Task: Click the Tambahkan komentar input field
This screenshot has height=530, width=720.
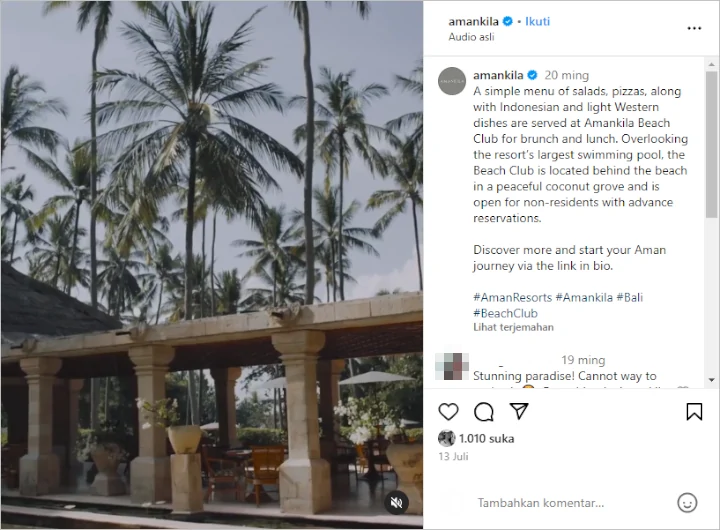Action: (570, 502)
